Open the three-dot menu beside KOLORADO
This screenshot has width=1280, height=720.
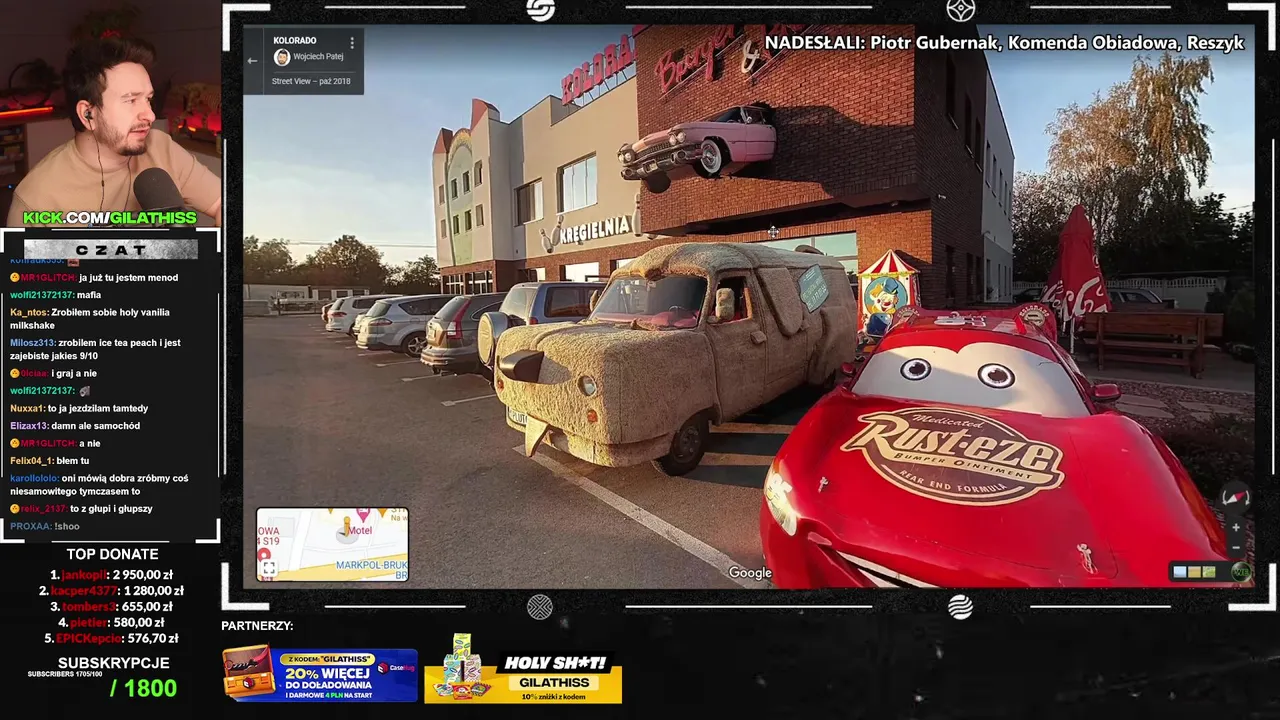pos(351,44)
